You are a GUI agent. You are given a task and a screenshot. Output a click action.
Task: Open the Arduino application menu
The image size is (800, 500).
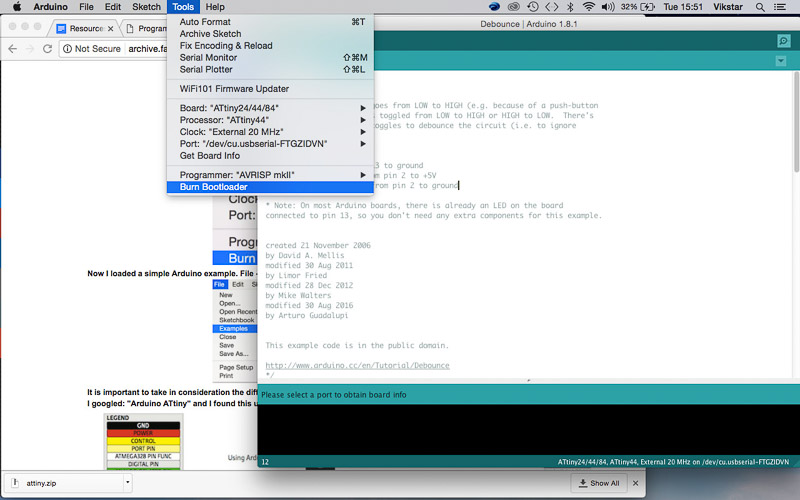pyautogui.click(x=51, y=7)
